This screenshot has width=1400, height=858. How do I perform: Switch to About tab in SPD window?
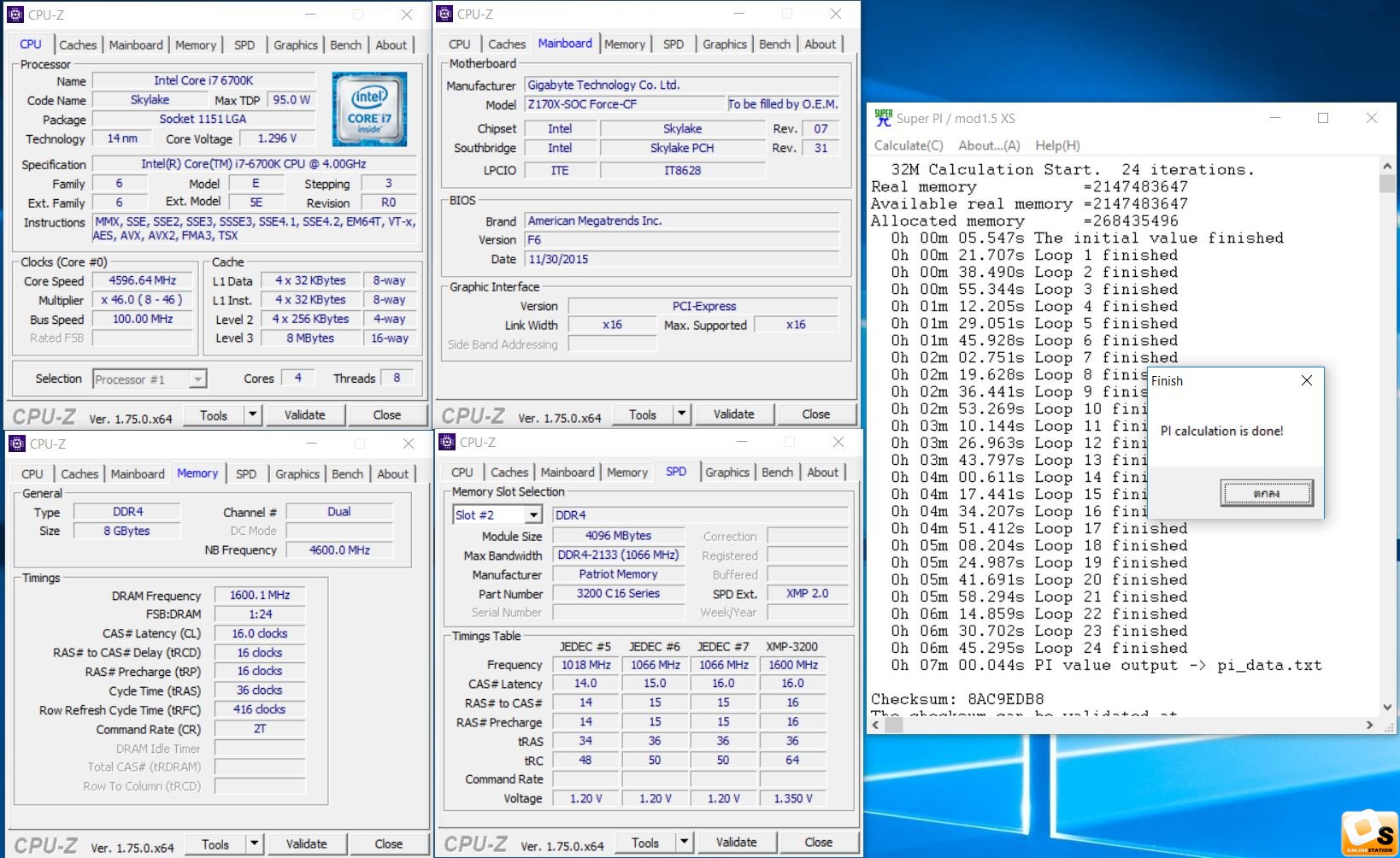(823, 472)
